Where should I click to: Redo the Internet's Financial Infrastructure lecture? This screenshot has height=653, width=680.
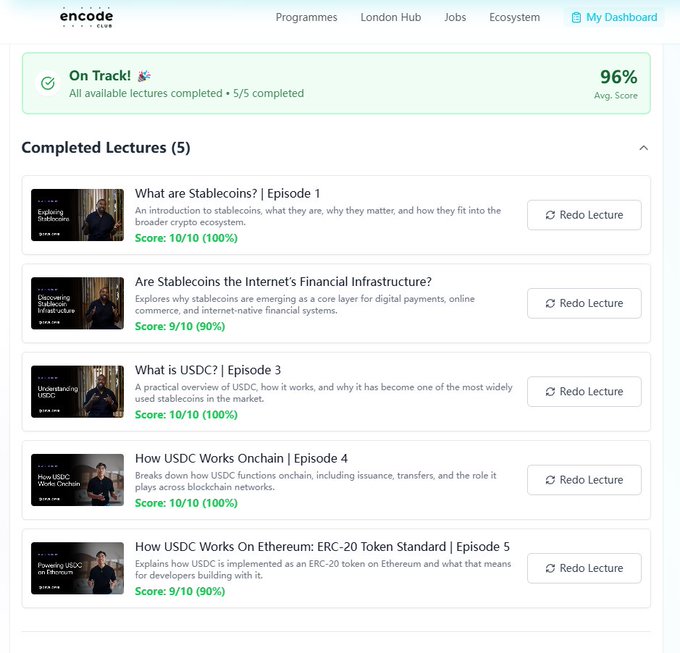click(584, 304)
